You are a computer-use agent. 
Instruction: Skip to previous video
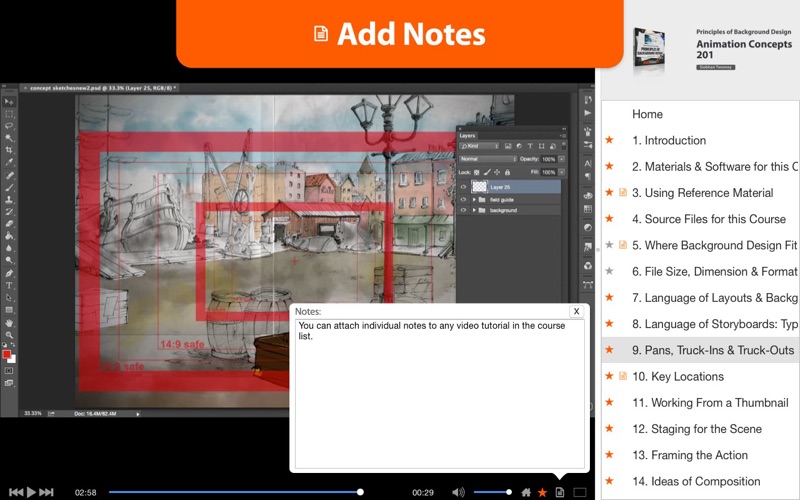click(x=16, y=492)
